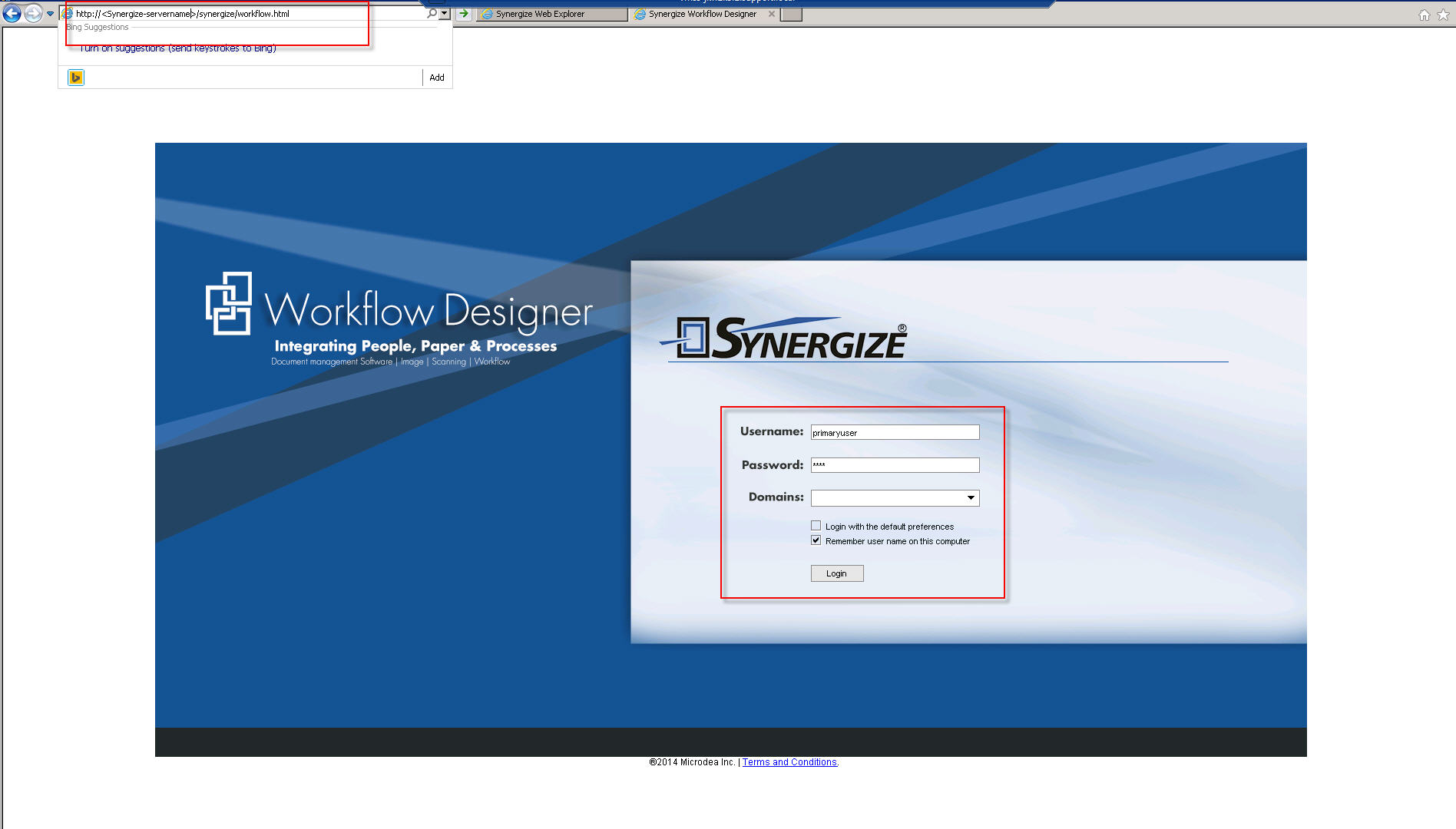
Task: Click the browser Forward arrow
Action: coord(33,13)
